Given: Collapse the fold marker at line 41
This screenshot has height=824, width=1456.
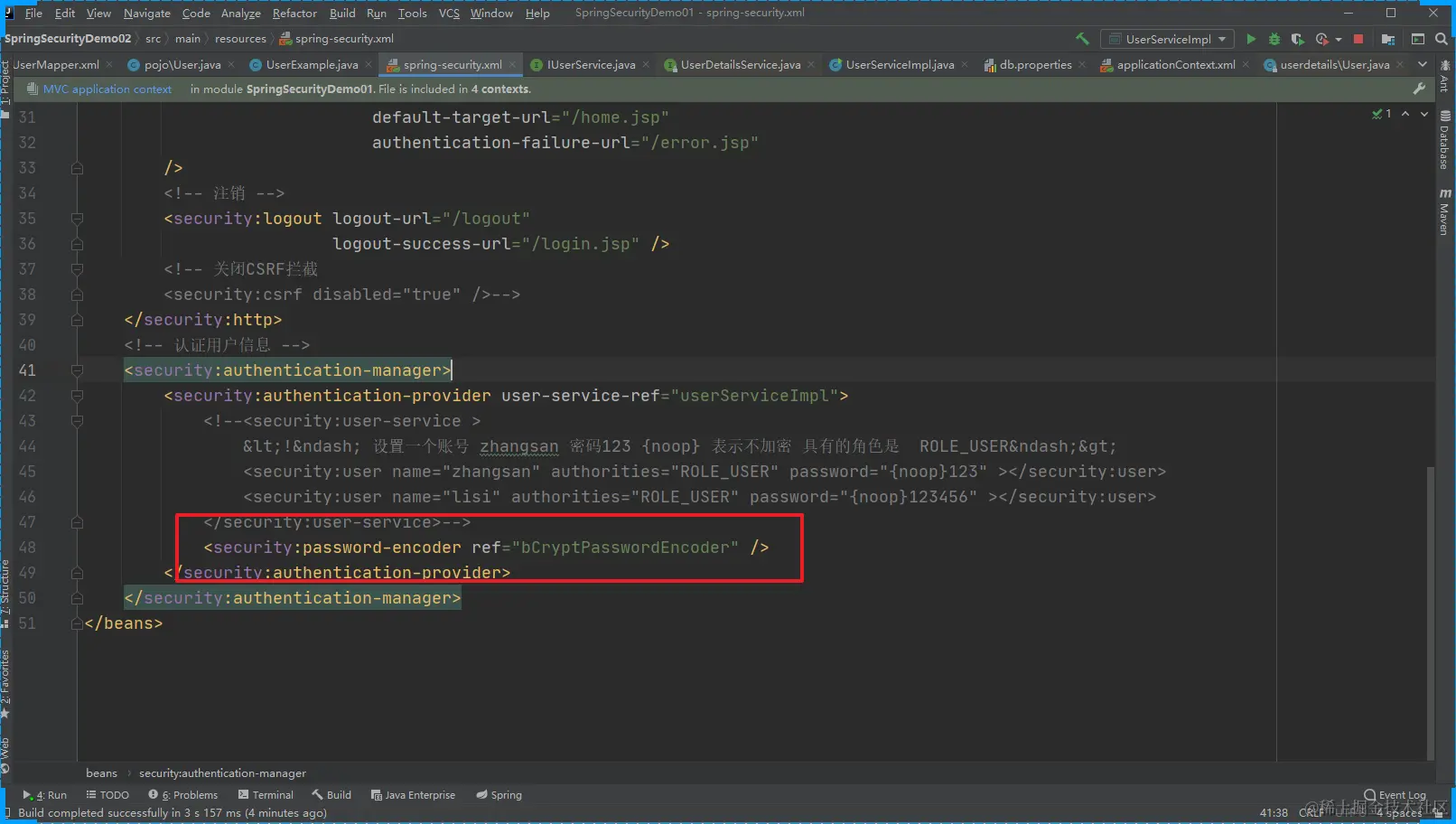Looking at the screenshot, I should point(77,370).
